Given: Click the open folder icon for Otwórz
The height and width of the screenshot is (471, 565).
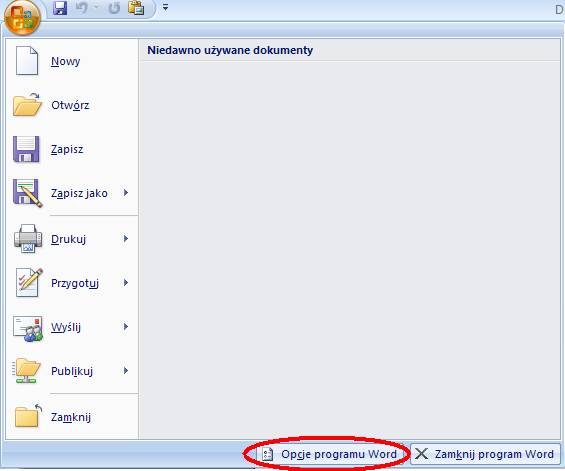Looking at the screenshot, I should [27, 105].
